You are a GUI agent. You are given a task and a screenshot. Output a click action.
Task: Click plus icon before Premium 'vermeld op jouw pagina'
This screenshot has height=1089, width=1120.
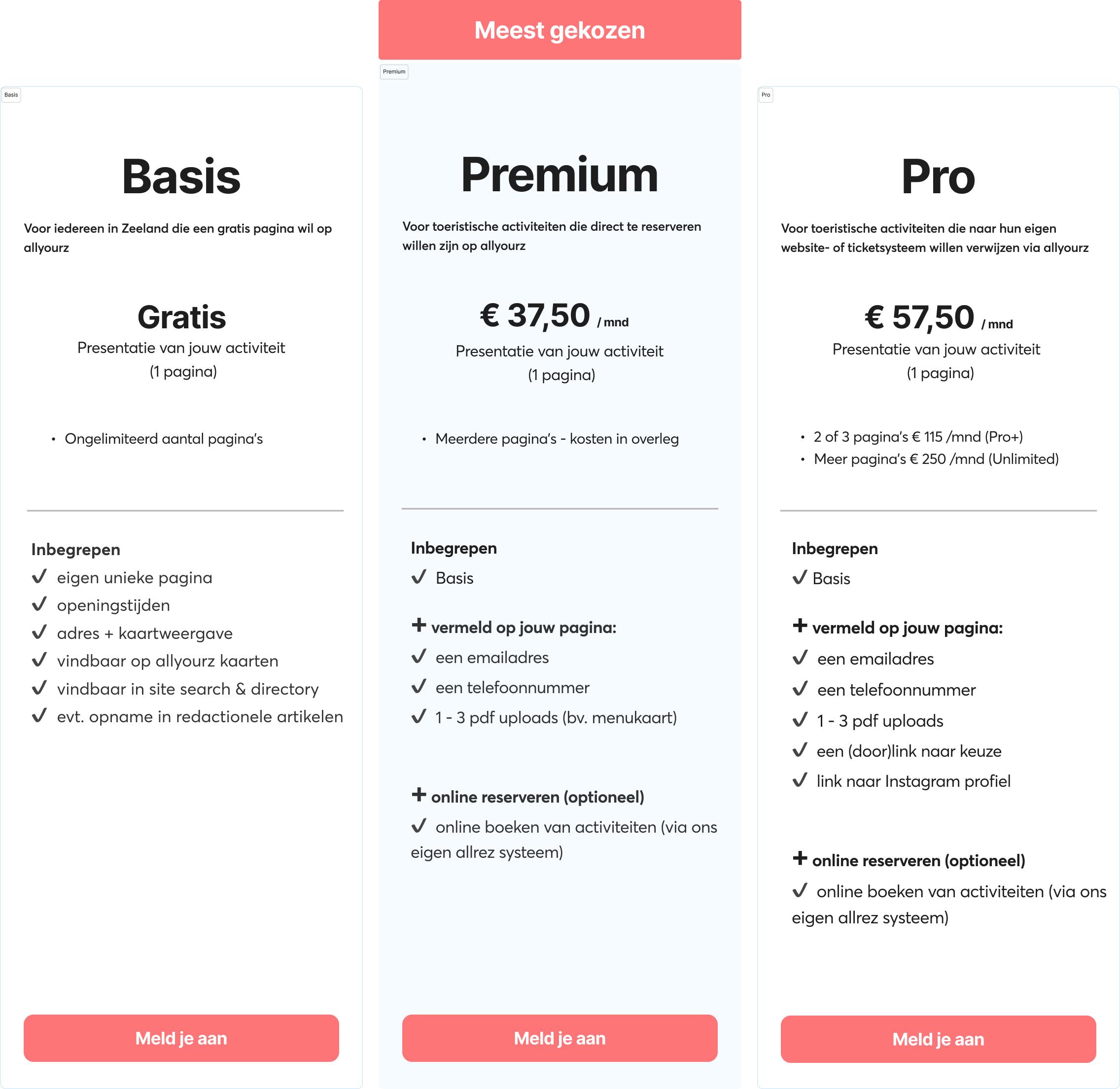[419, 625]
